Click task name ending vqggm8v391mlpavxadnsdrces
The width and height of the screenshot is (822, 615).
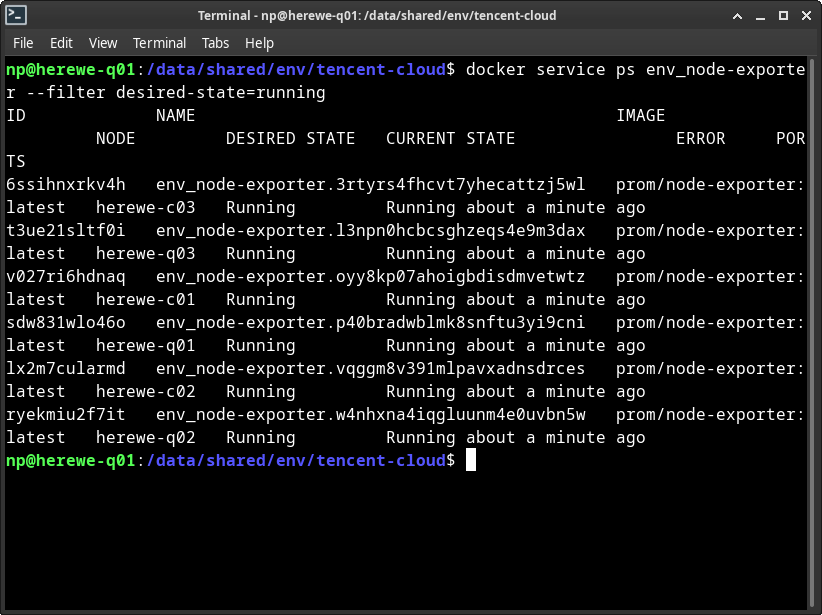(371, 369)
